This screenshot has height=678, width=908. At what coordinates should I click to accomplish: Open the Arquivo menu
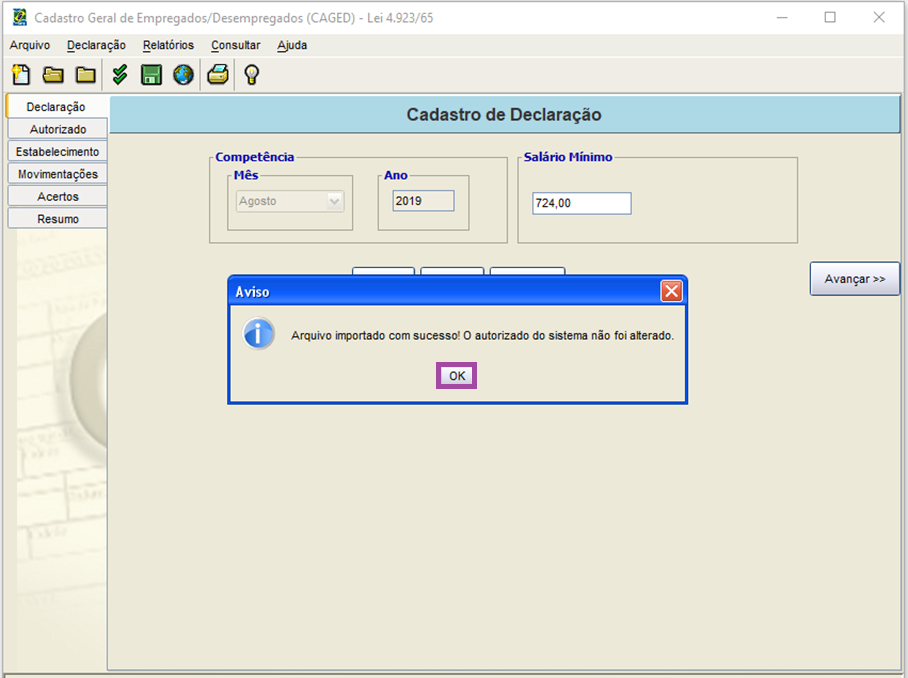coord(30,45)
